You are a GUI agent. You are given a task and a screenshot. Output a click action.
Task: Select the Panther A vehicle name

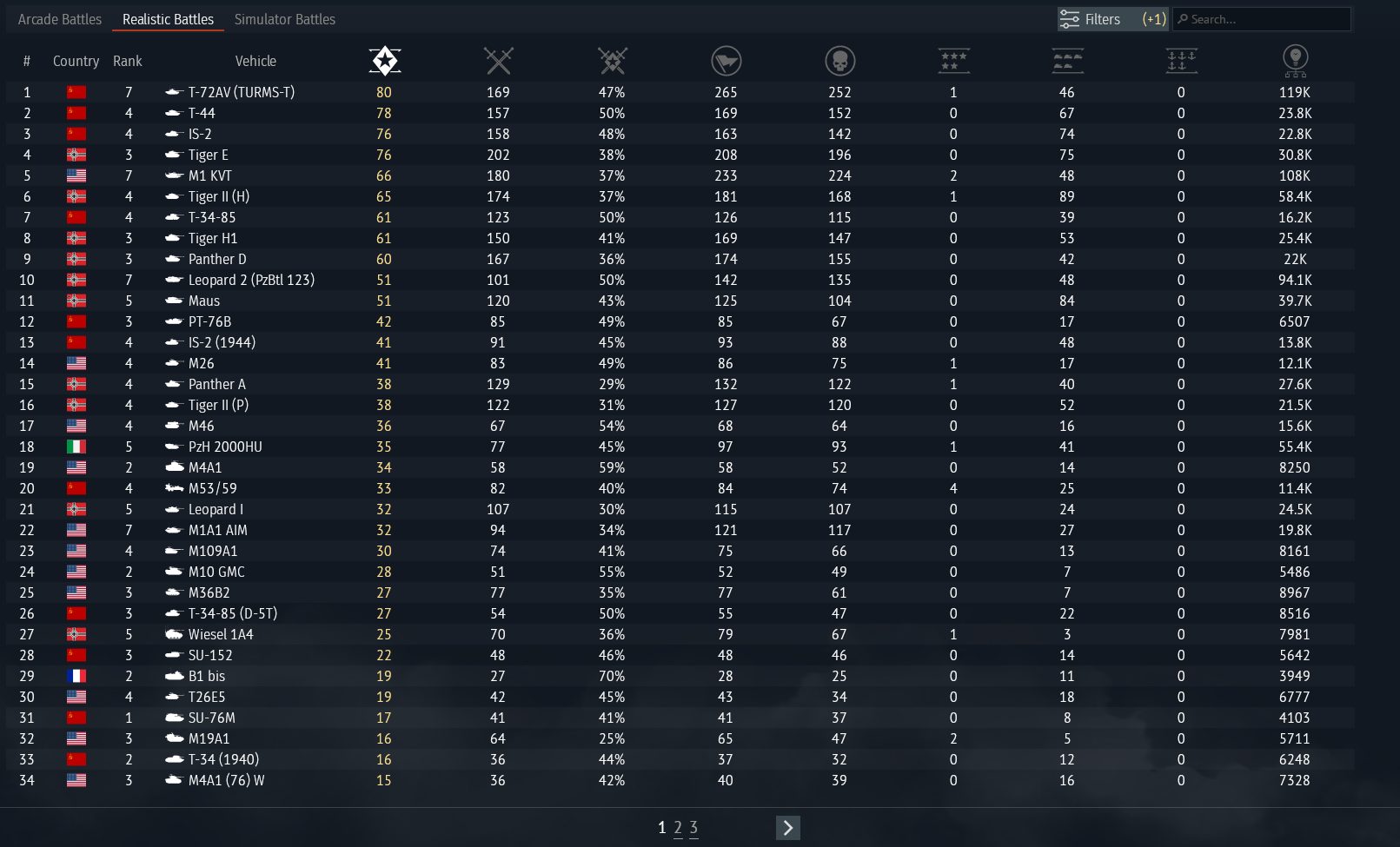pos(217,384)
